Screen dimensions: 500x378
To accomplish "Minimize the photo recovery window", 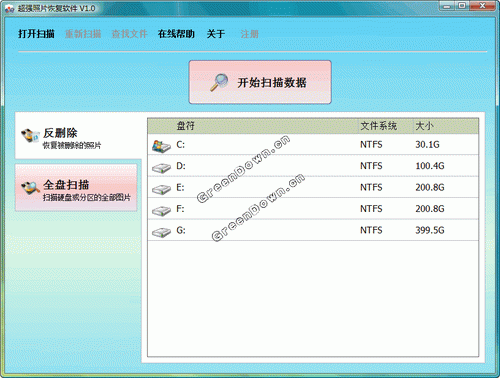I will point(447,6).
